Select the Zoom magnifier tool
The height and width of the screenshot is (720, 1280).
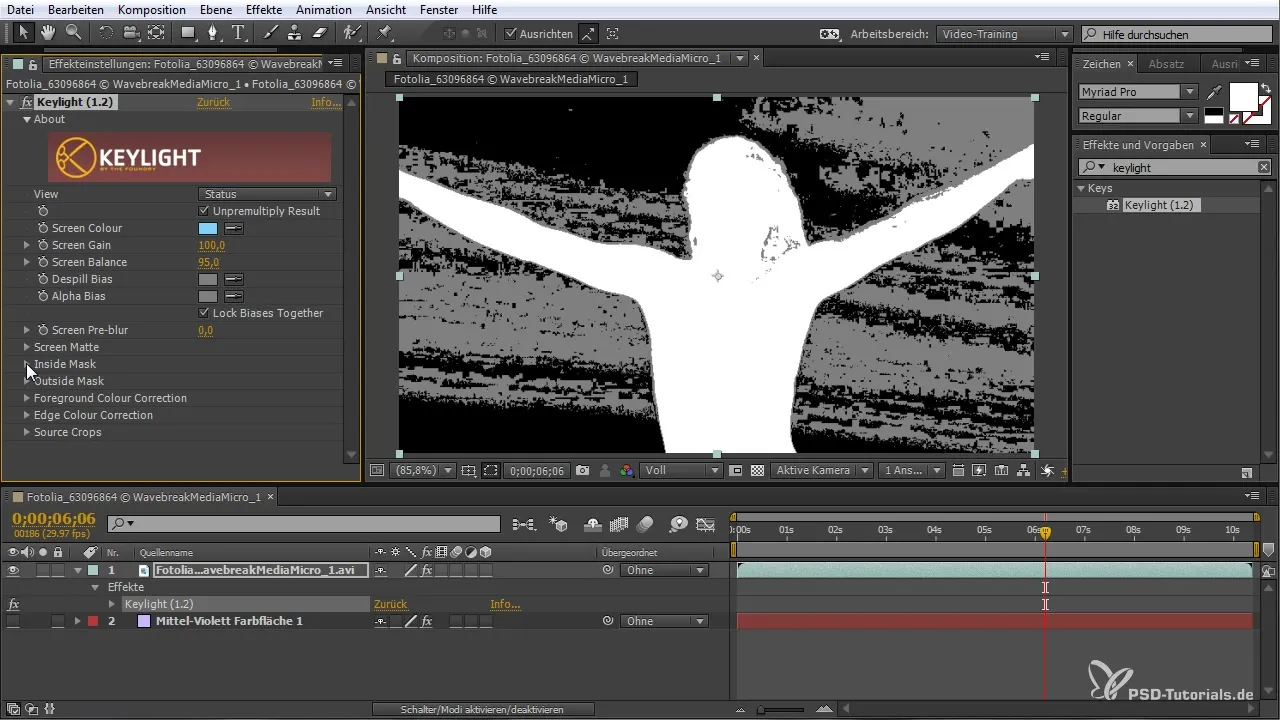click(x=73, y=33)
